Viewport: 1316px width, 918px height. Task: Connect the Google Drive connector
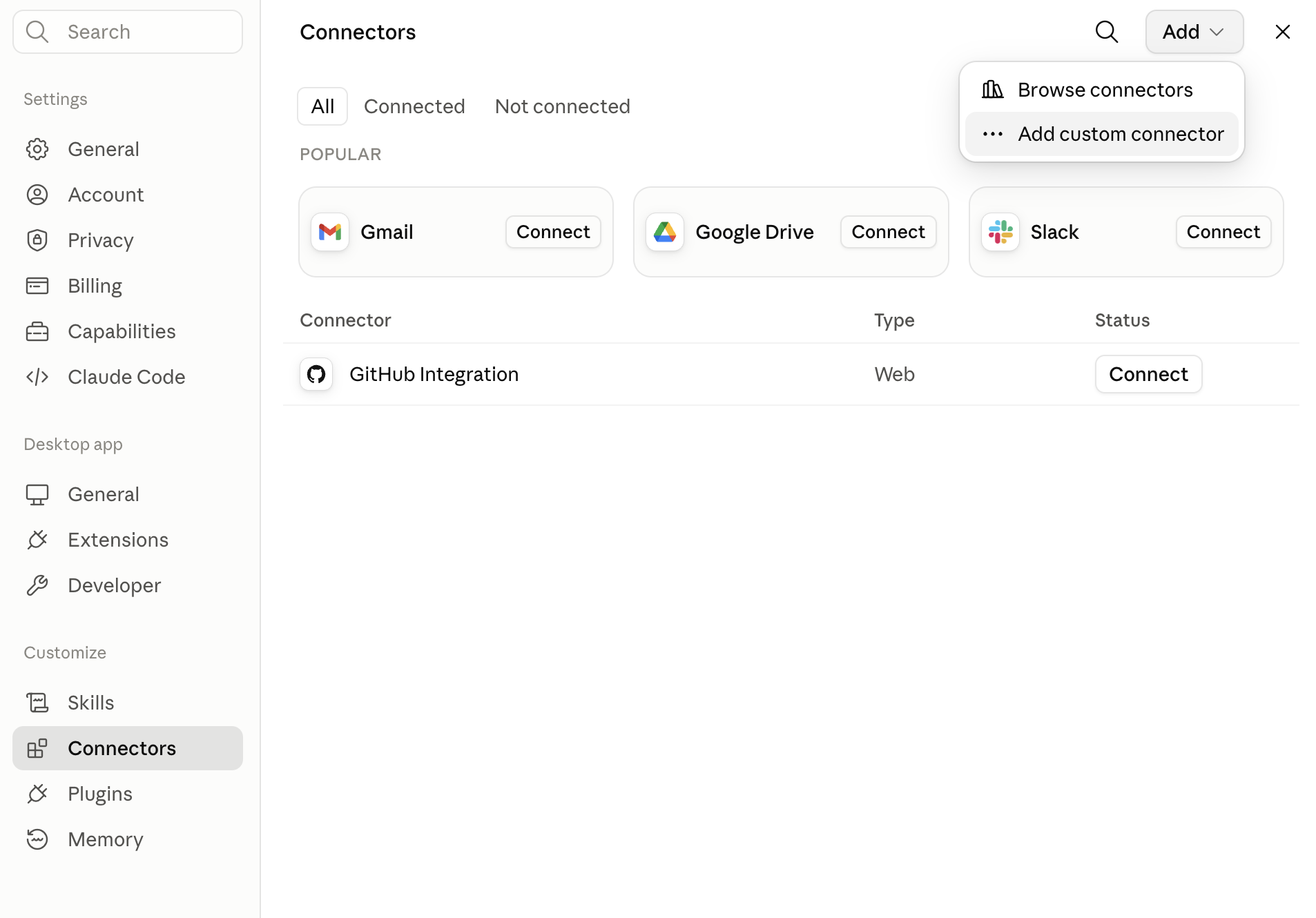pyautogui.click(x=888, y=232)
